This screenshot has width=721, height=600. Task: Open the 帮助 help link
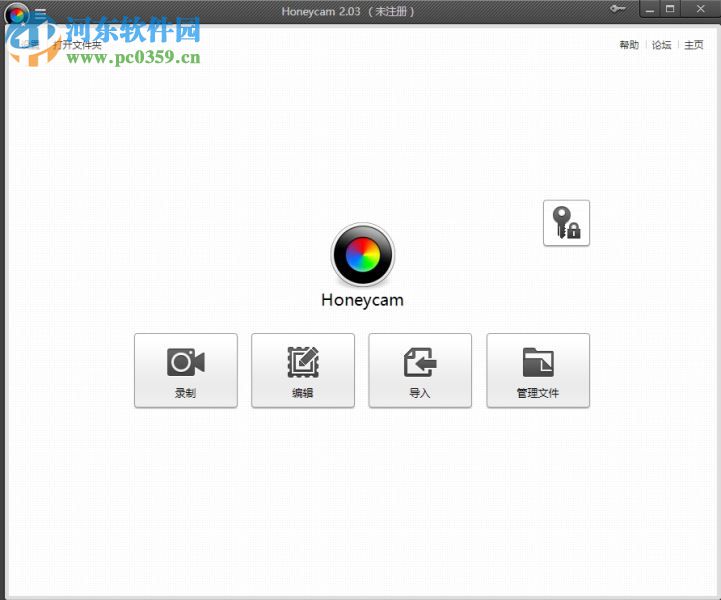[629, 45]
